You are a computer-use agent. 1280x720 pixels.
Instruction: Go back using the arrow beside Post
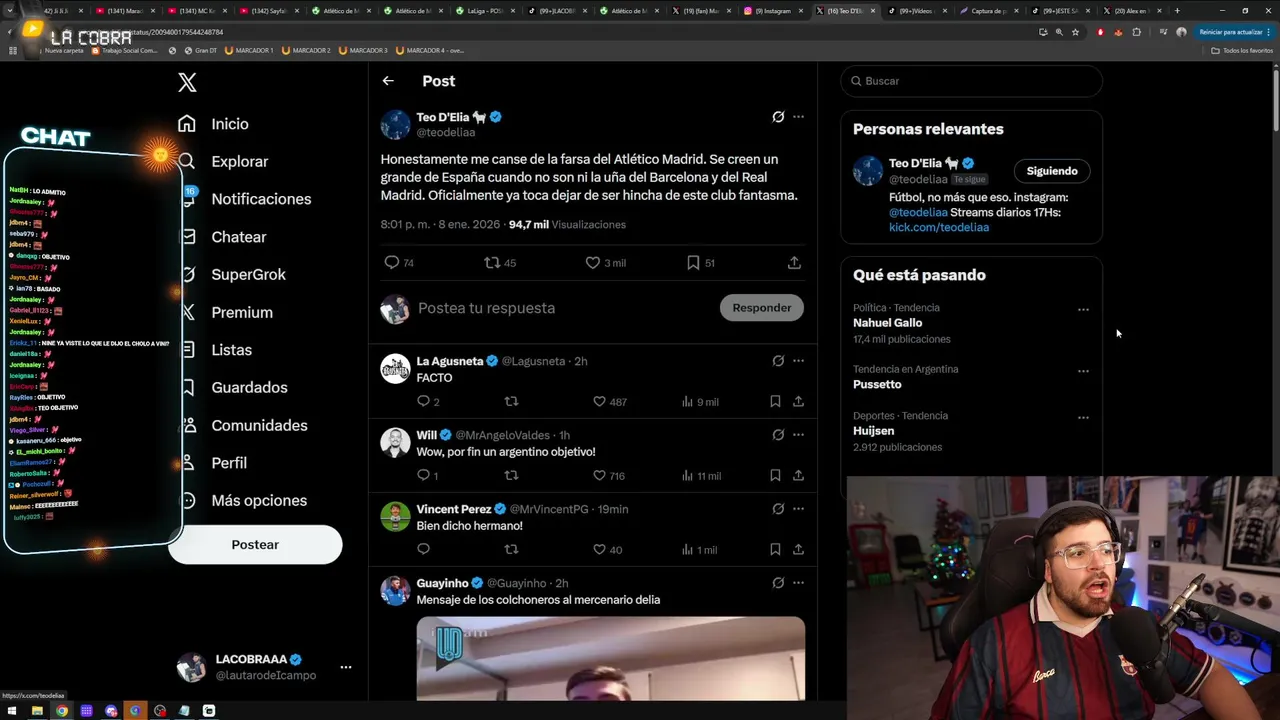(x=388, y=81)
